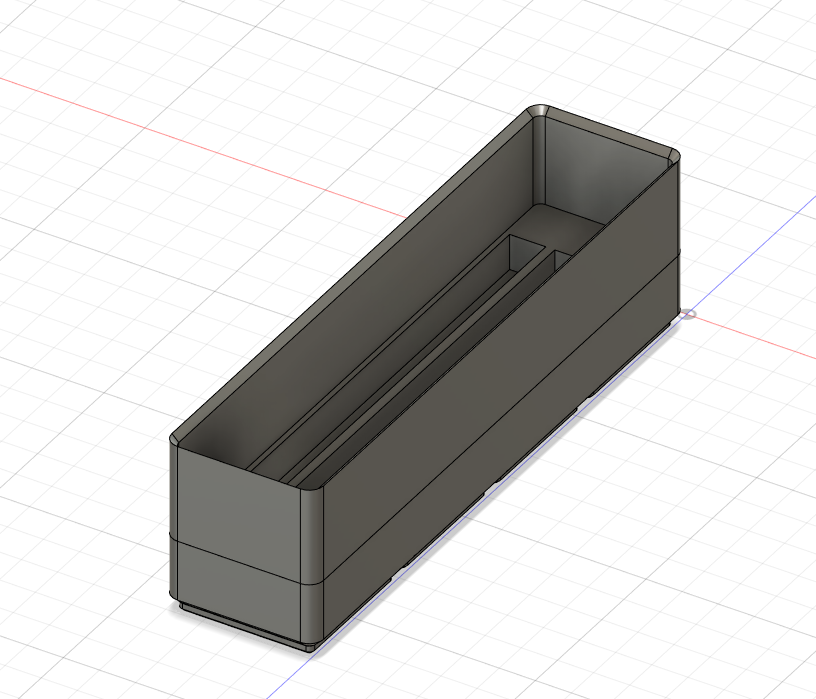Select the origin point marker beside the box
Viewport: 816px width, 699px height.
click(688, 314)
